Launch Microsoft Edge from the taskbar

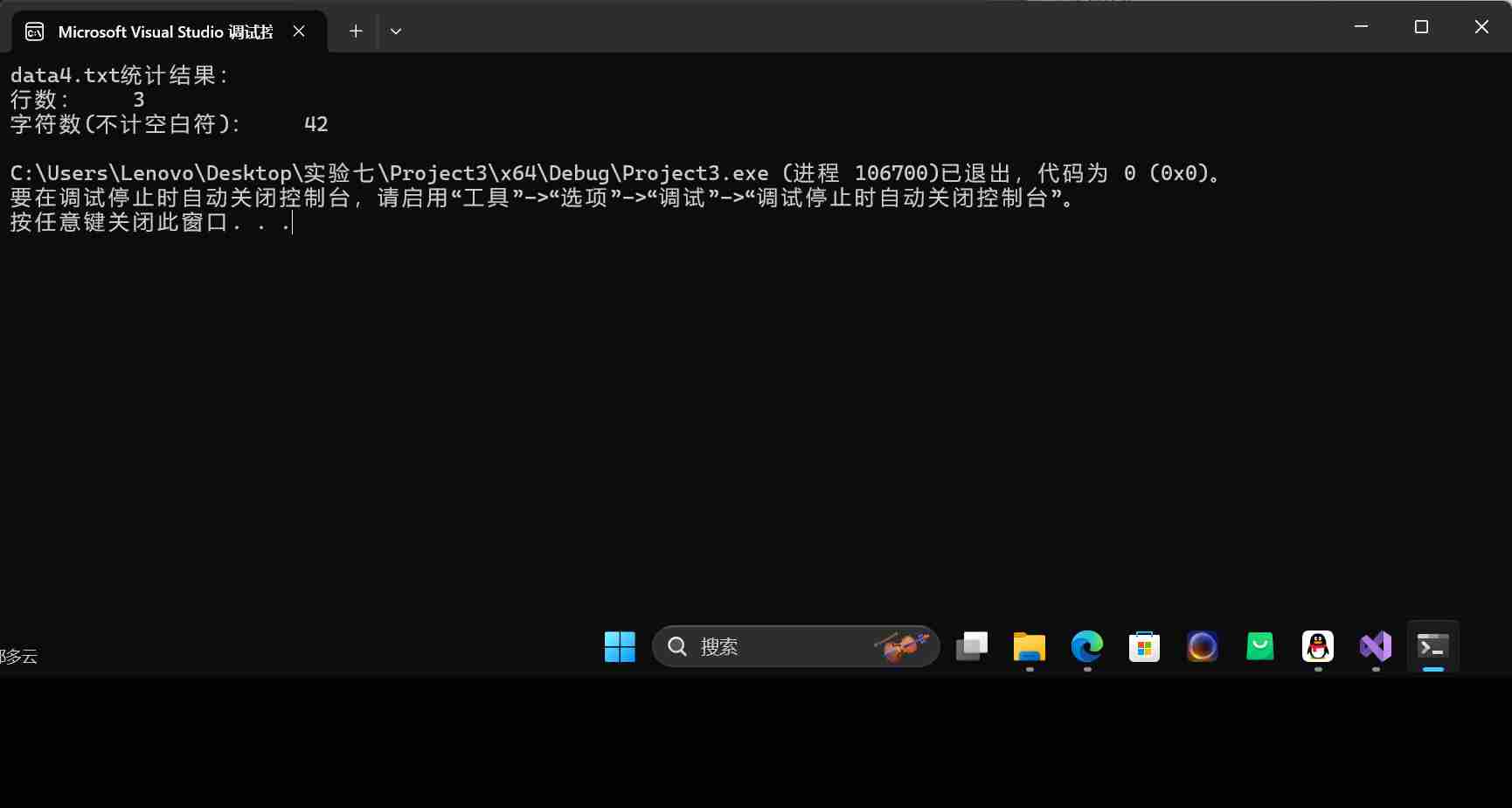click(x=1085, y=647)
